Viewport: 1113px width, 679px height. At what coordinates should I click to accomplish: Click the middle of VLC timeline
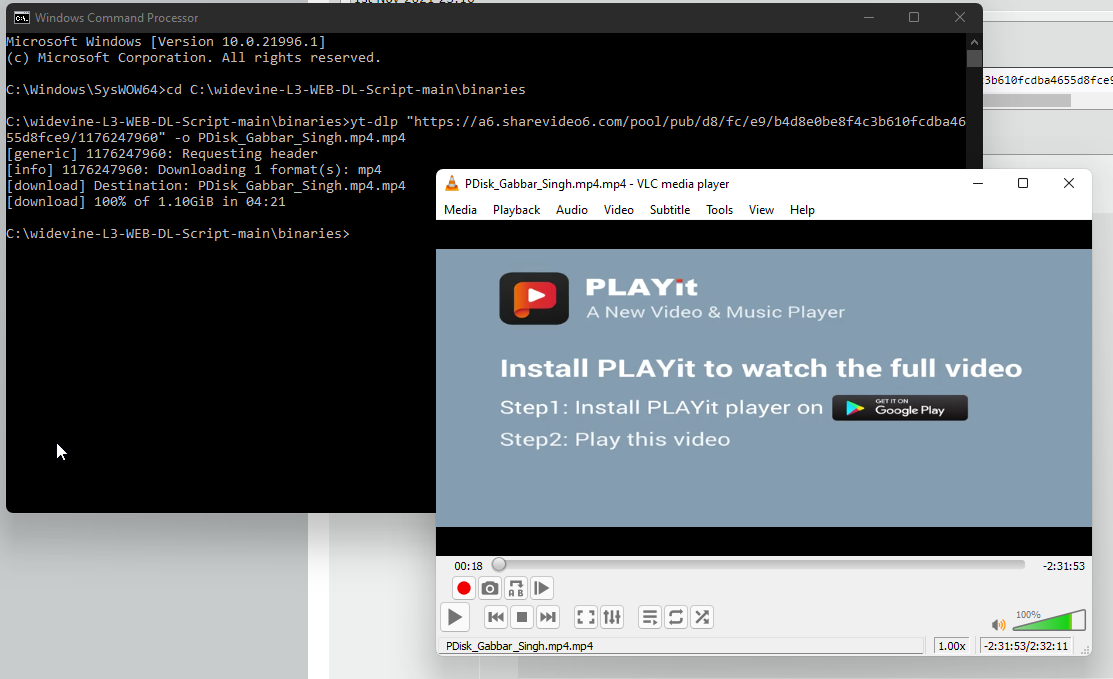759,565
